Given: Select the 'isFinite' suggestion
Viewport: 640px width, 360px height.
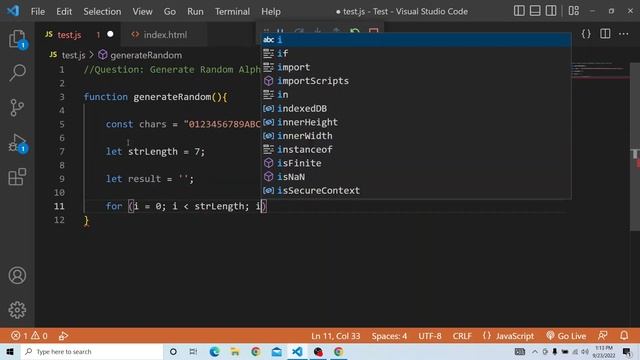Looking at the screenshot, I should coord(416,163).
